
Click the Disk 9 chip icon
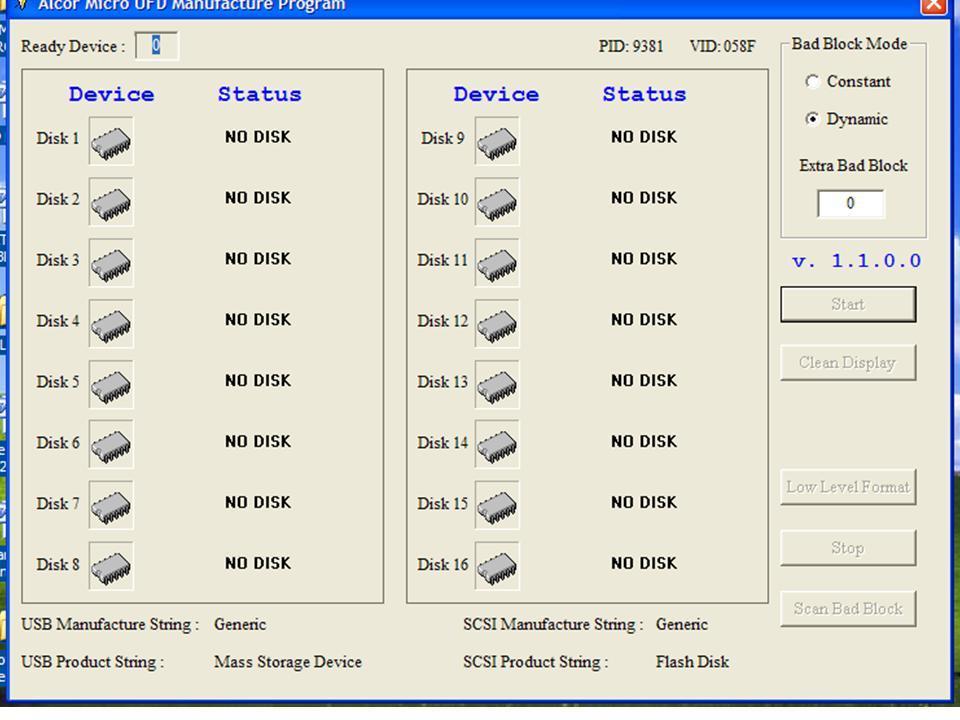click(497, 141)
